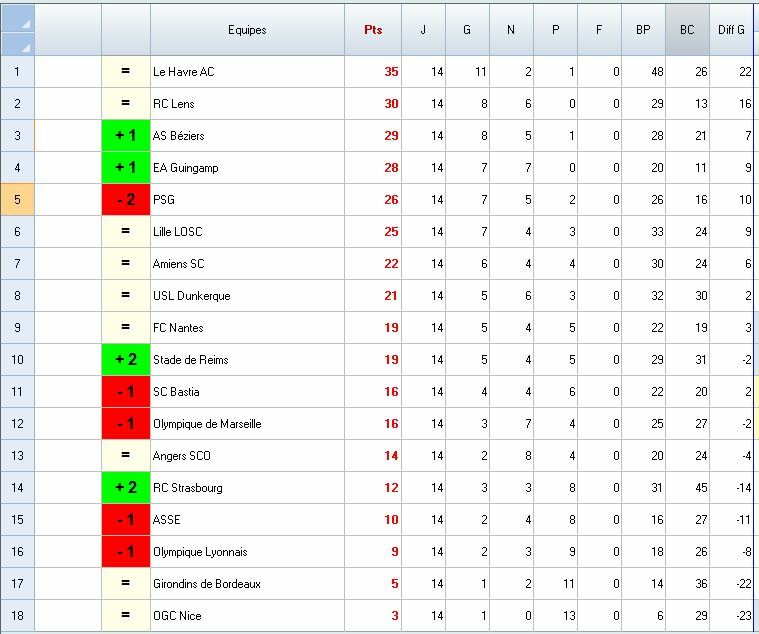Click the BP column header
This screenshot has height=634, width=759.
click(643, 30)
